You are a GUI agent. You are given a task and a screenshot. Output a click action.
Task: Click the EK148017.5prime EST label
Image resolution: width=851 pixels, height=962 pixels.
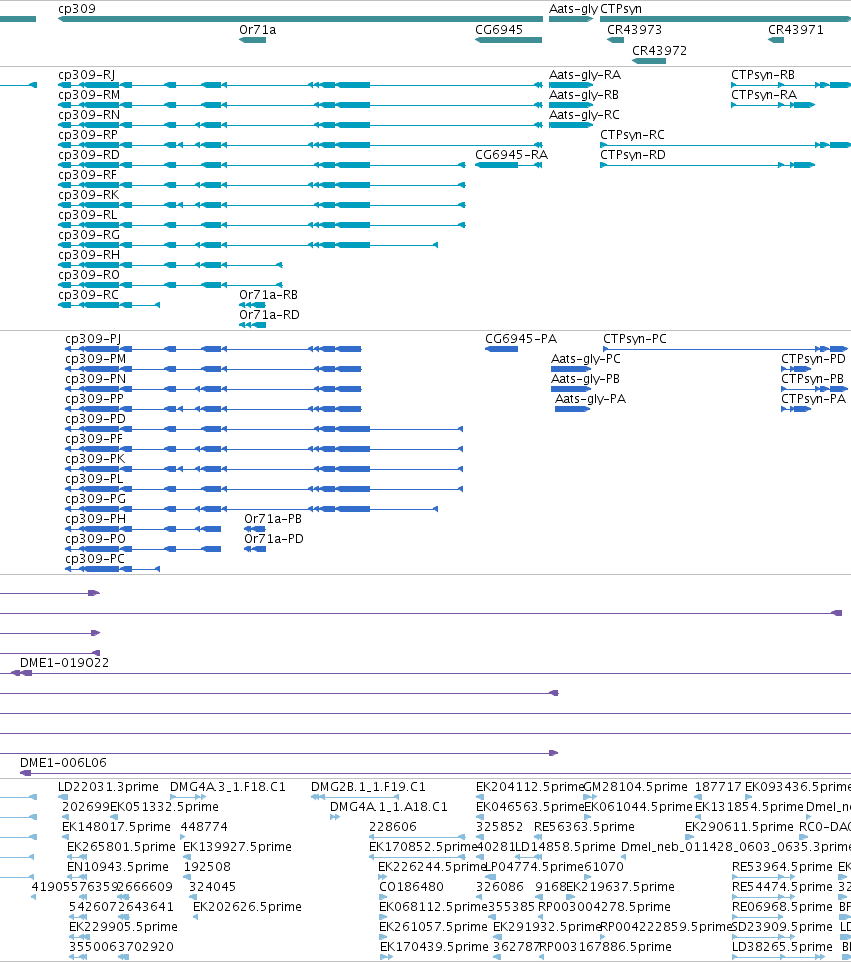pyautogui.click(x=116, y=827)
